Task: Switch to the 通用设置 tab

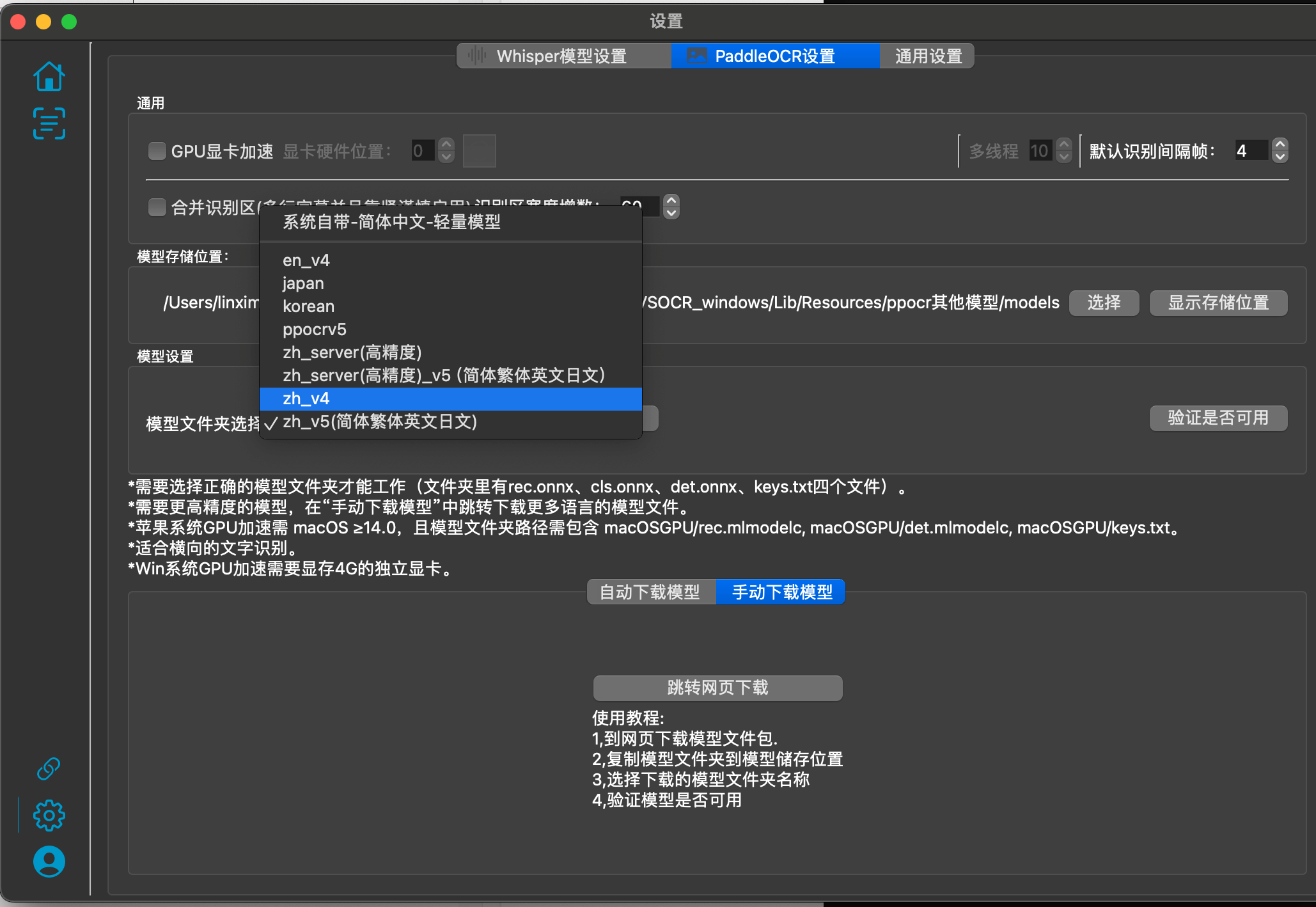Action: (928, 56)
